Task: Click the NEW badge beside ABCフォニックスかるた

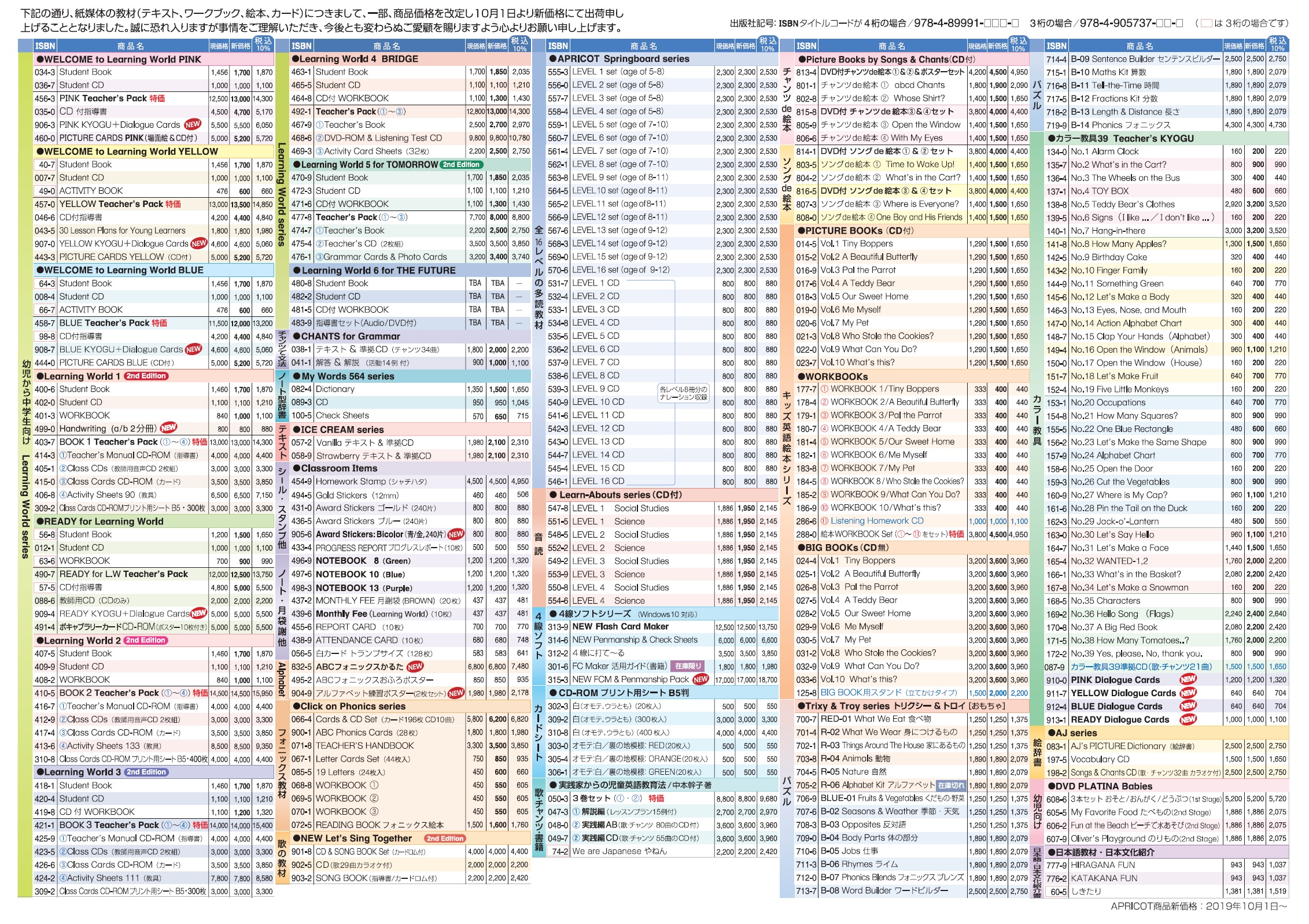Action: (x=415, y=666)
